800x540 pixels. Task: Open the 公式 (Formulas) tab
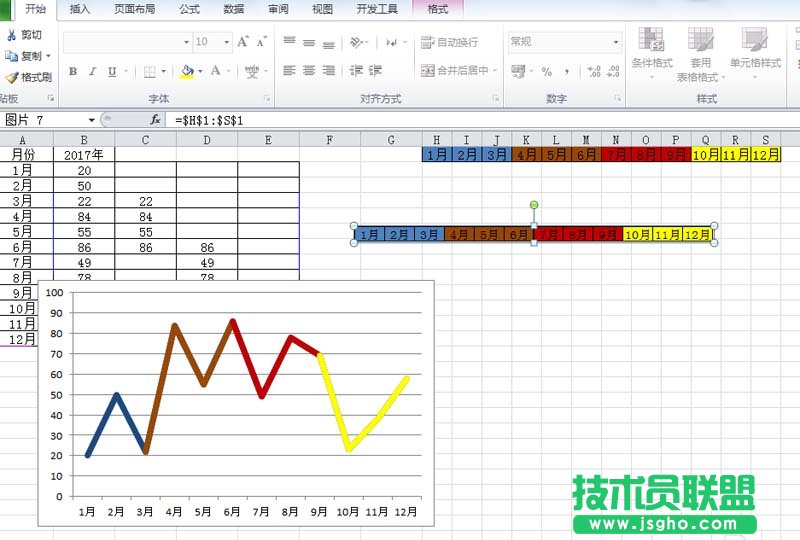[x=189, y=9]
